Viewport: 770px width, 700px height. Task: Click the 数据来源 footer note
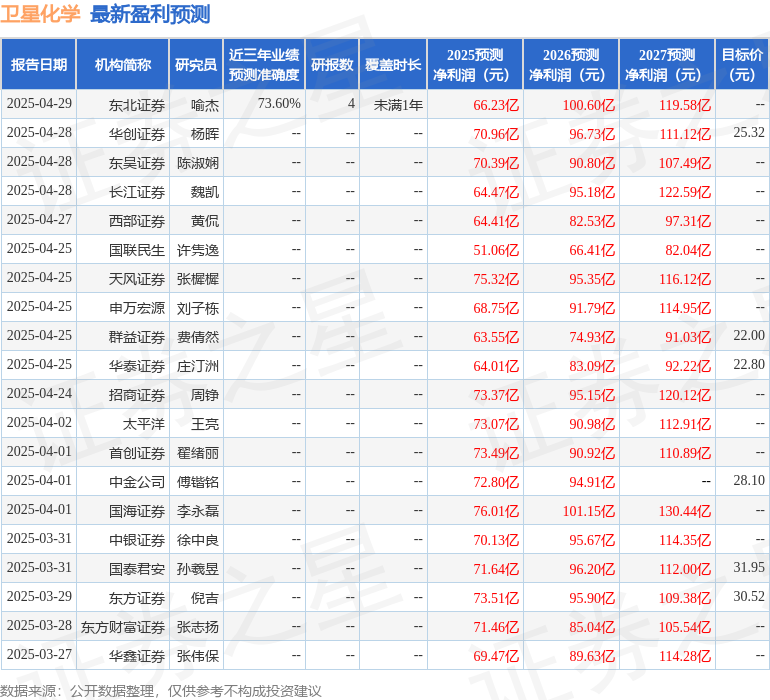(161, 691)
